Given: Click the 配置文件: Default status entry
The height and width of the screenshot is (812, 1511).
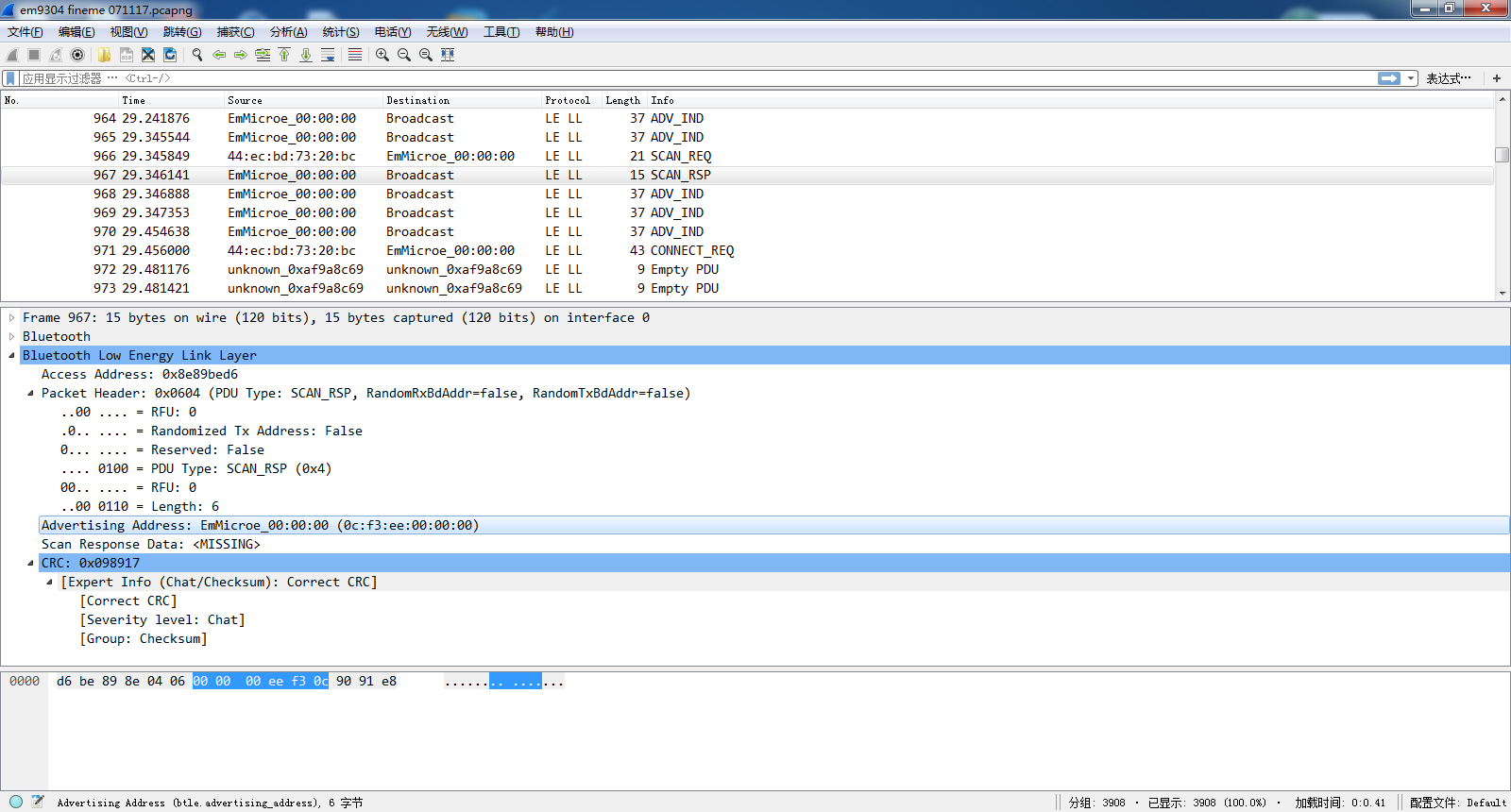Looking at the screenshot, I should pyautogui.click(x=1458, y=803).
